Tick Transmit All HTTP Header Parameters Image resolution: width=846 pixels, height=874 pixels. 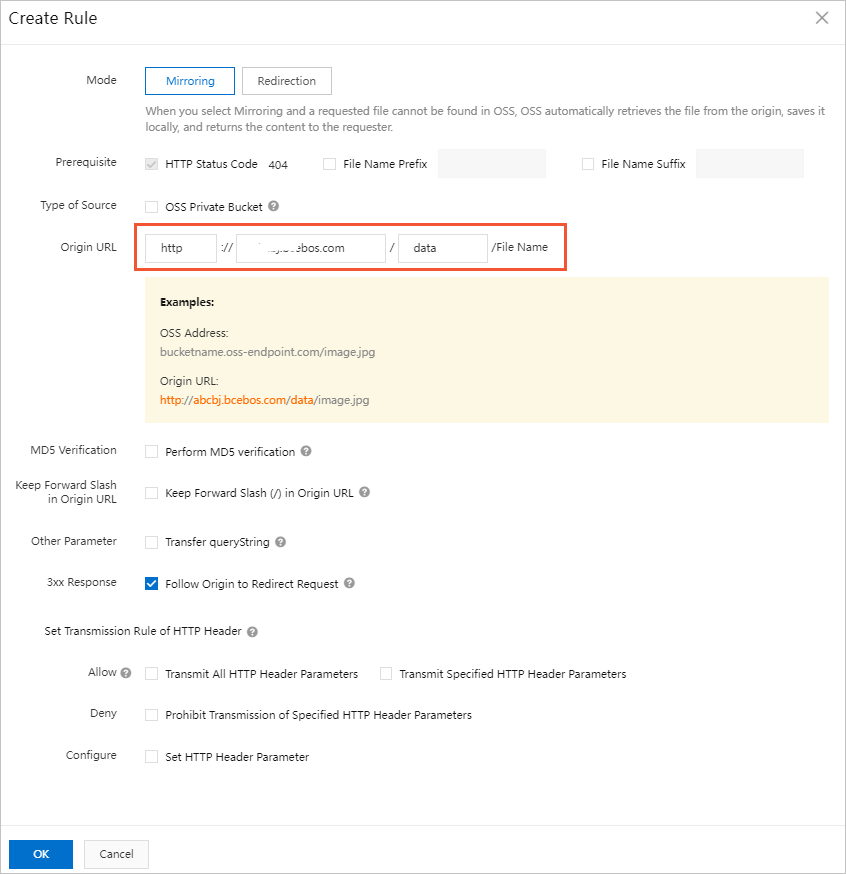point(152,674)
